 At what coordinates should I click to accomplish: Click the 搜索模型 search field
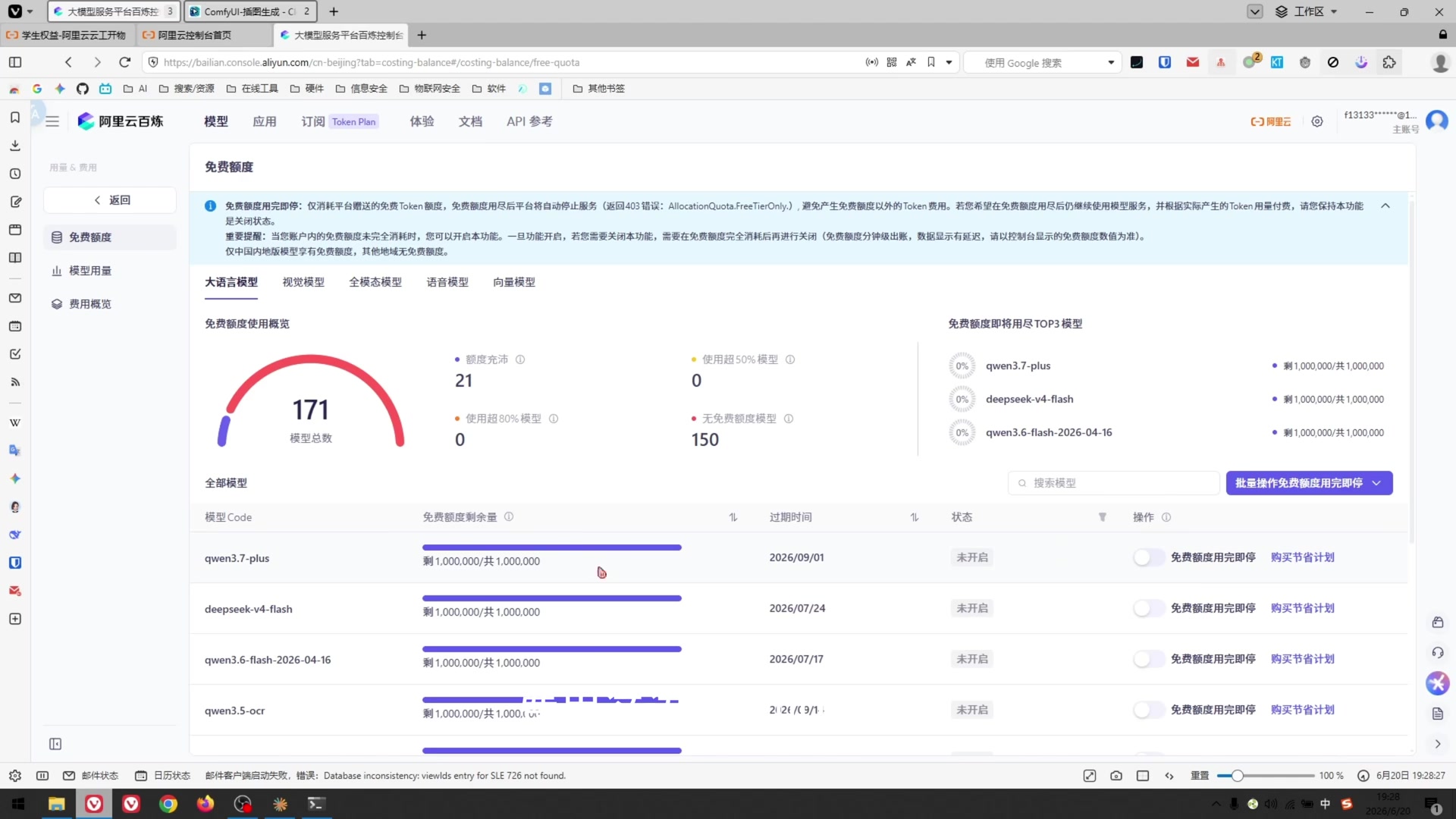1113,483
